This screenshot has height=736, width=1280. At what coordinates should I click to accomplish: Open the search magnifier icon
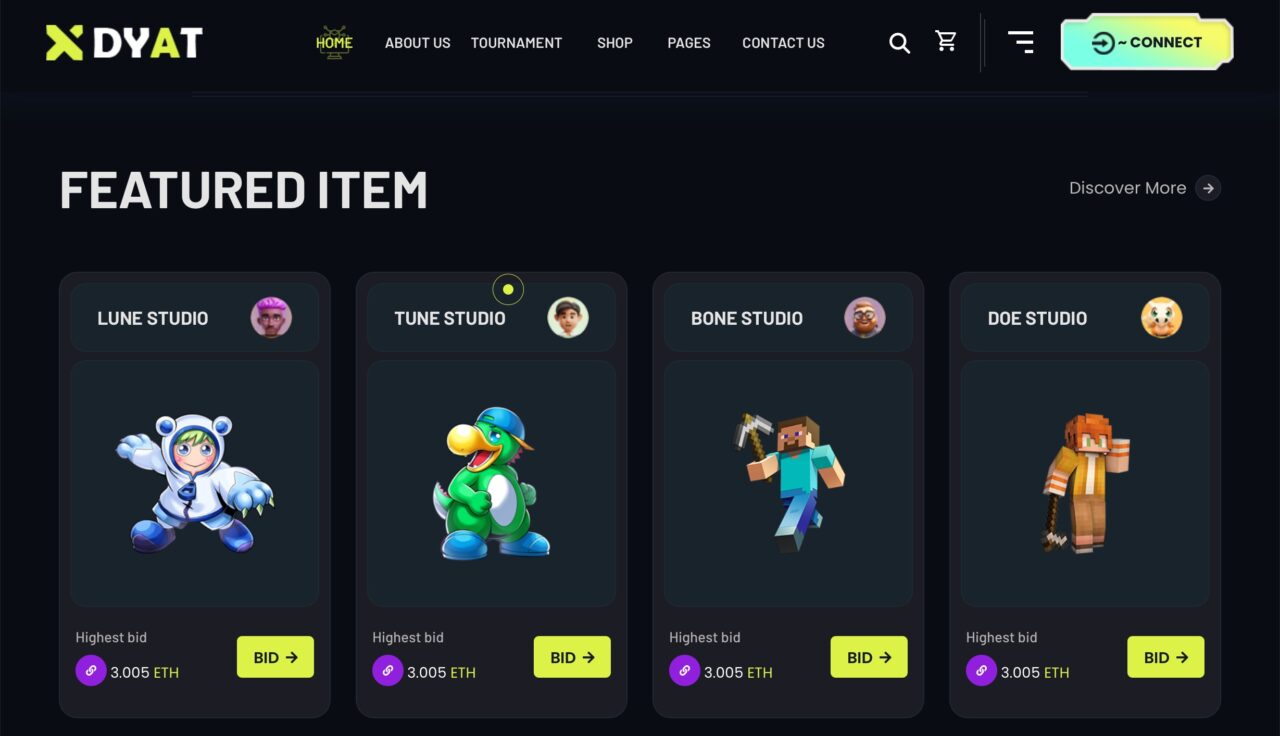(900, 43)
